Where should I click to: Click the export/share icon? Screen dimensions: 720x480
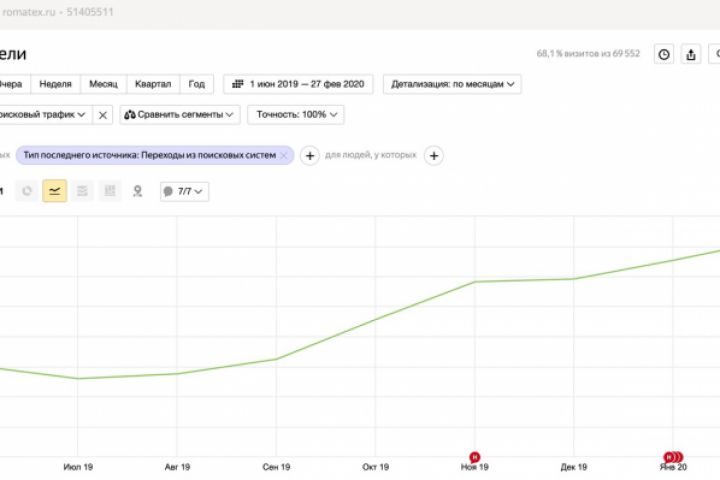(x=691, y=55)
